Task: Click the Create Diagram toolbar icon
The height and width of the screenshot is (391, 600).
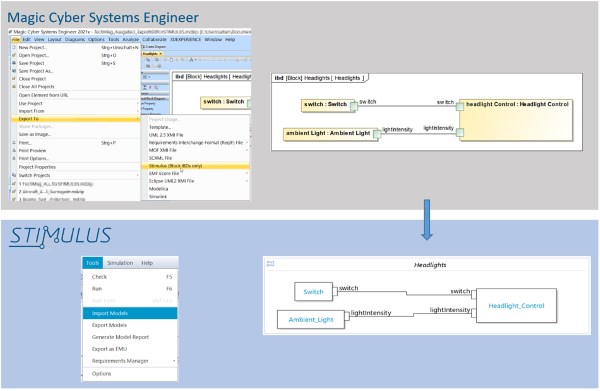Action: coord(143,47)
